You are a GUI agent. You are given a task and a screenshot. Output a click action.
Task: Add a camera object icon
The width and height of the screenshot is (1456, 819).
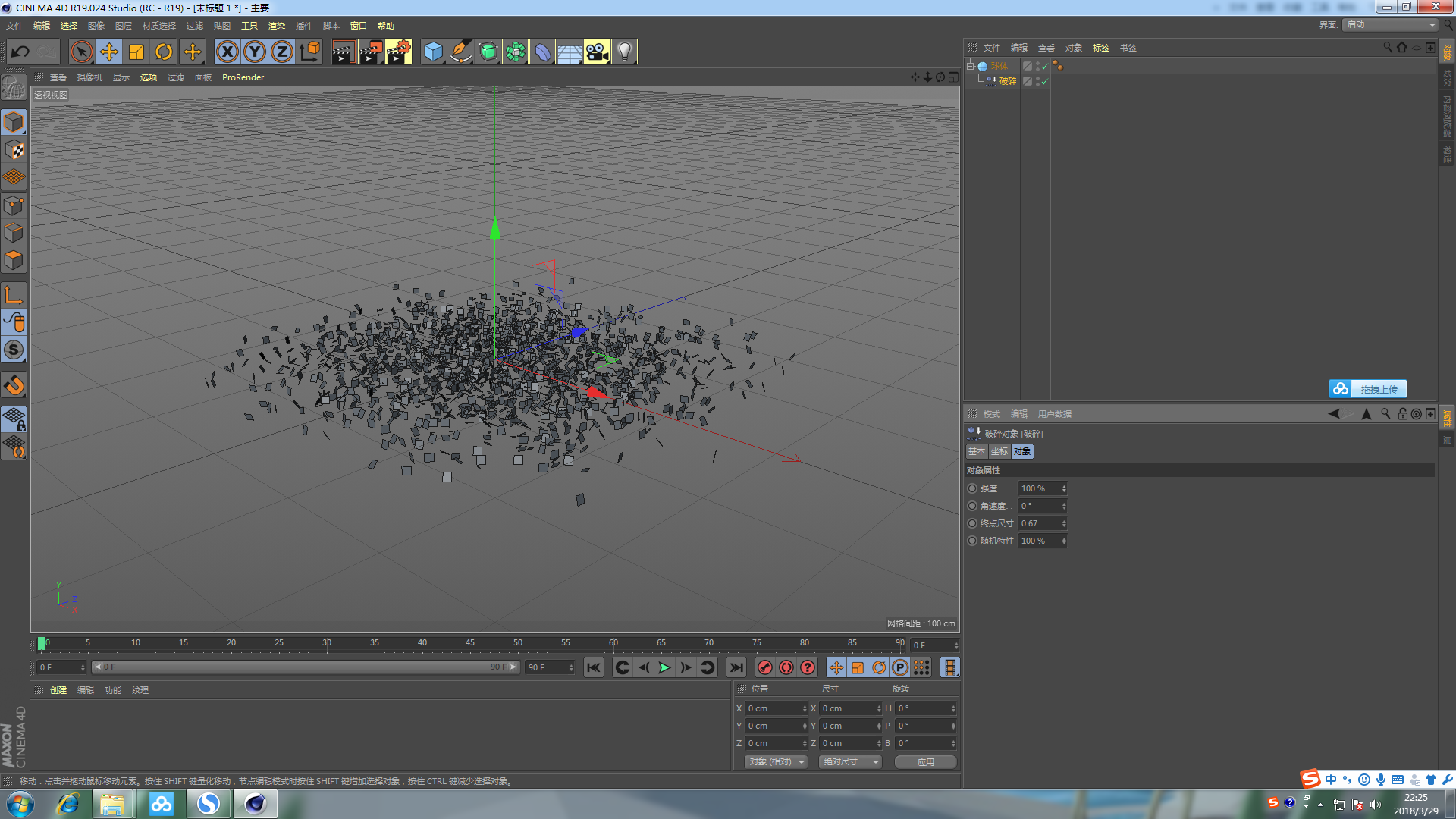coord(597,52)
